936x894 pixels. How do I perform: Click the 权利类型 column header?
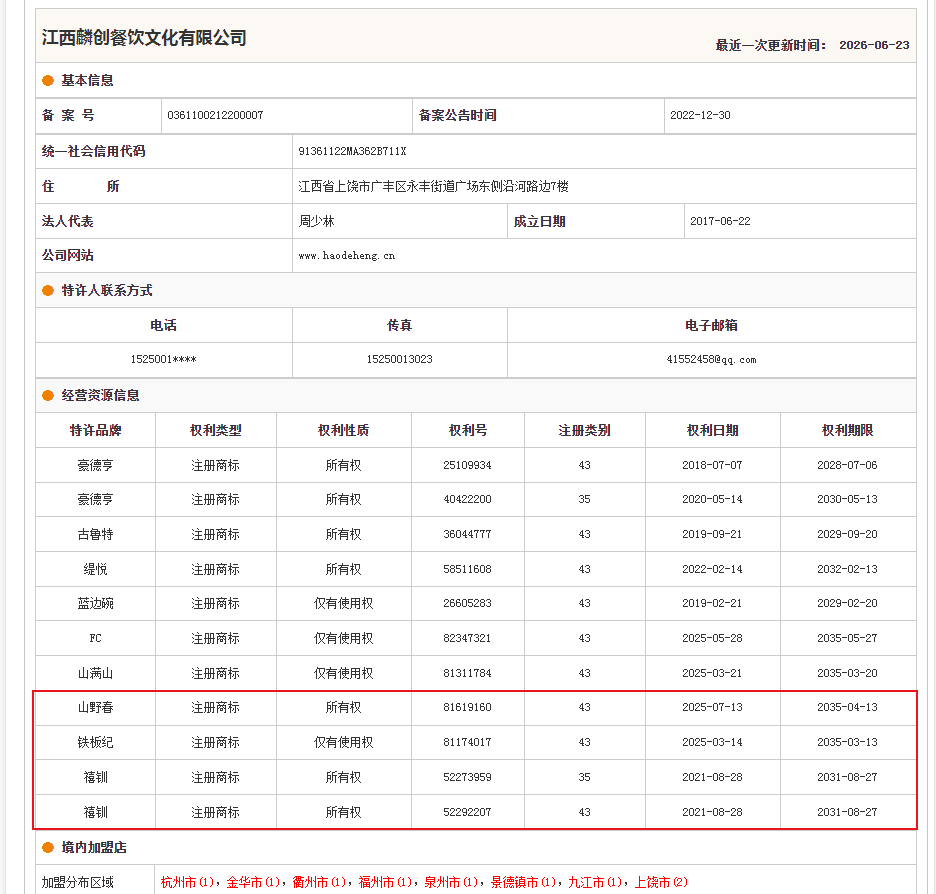tap(215, 430)
